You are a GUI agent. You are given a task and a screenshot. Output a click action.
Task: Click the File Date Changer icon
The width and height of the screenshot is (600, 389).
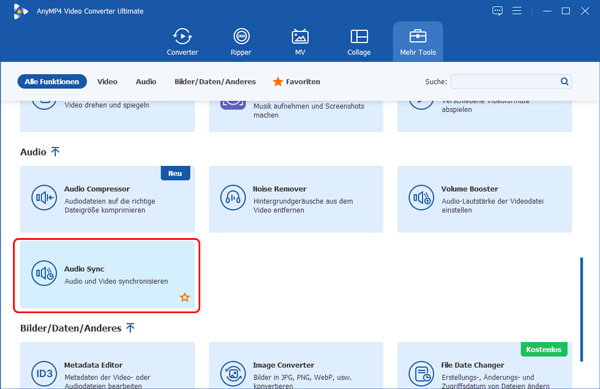(421, 373)
